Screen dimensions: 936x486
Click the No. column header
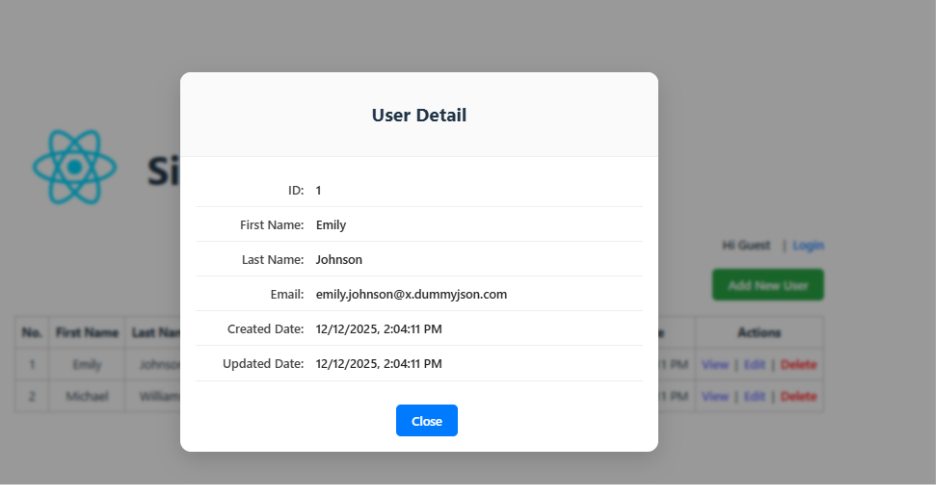click(32, 333)
